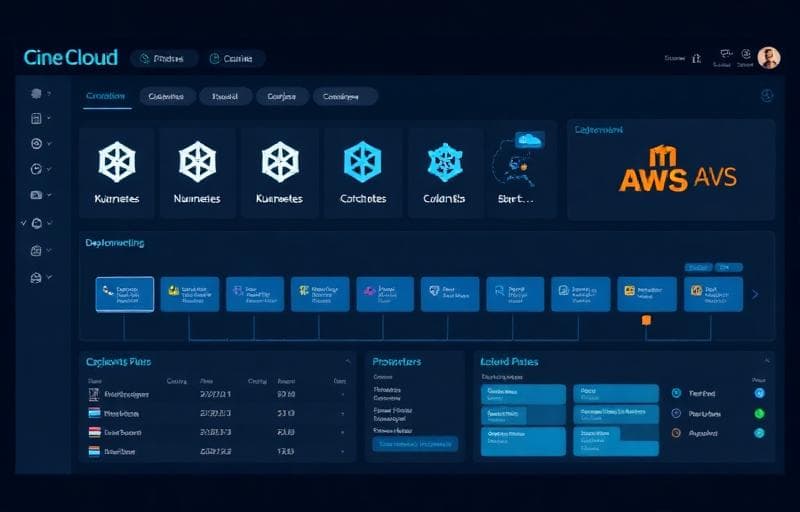Image resolution: width=800 pixels, height=512 pixels.
Task: Click the first small pill above pipeline
Action: [698, 267]
